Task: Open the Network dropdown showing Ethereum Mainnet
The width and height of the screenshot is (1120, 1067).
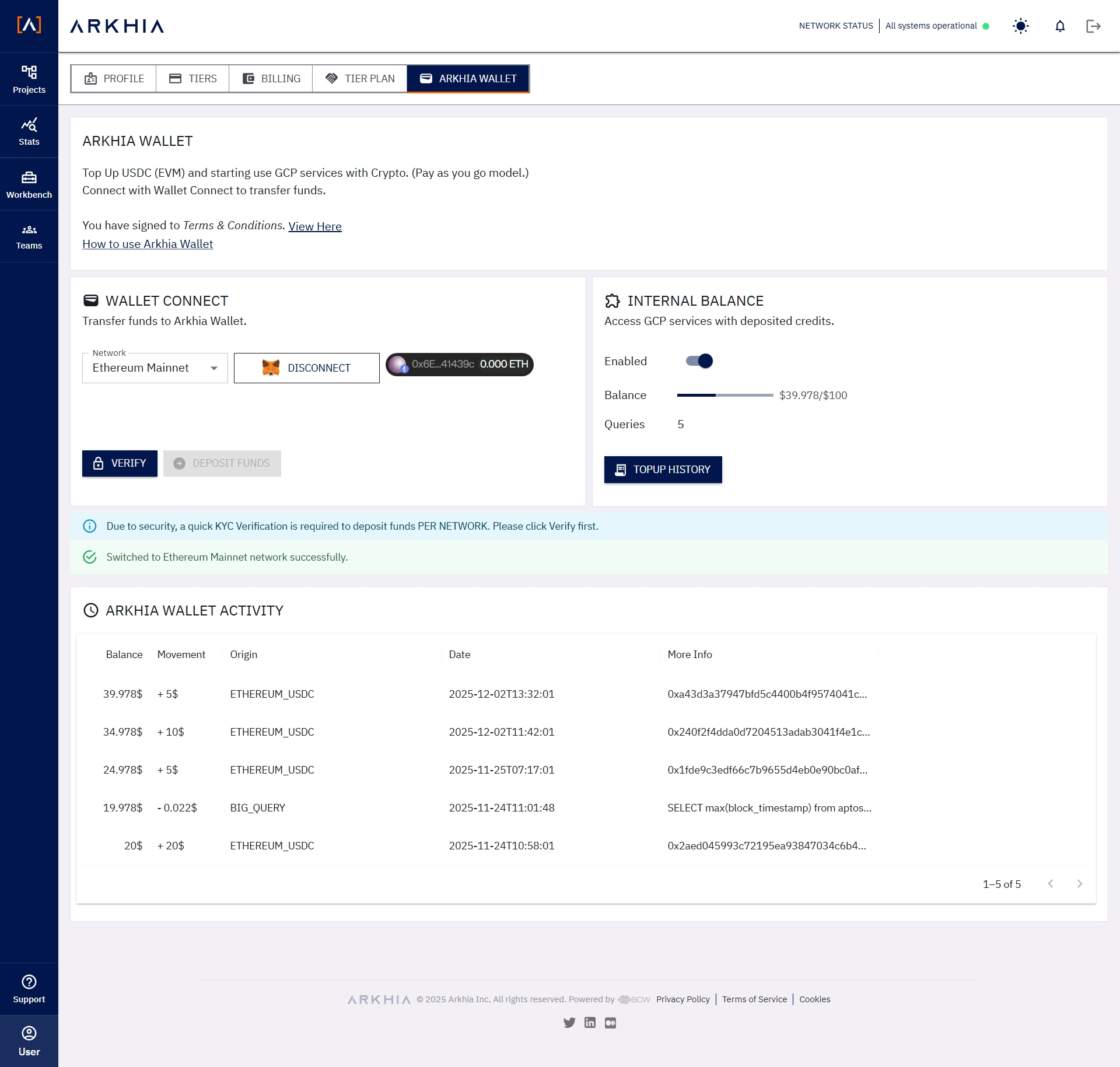Action: [x=155, y=368]
